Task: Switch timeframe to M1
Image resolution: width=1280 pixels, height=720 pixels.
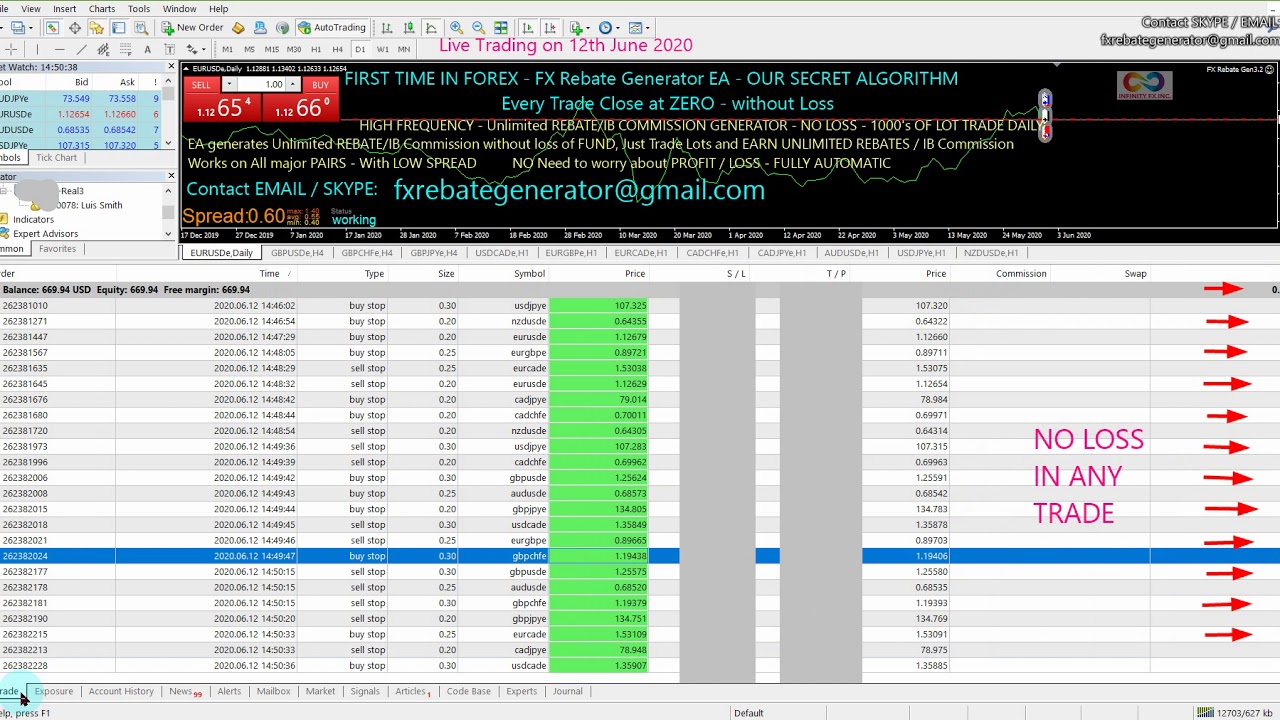Action: [x=227, y=49]
